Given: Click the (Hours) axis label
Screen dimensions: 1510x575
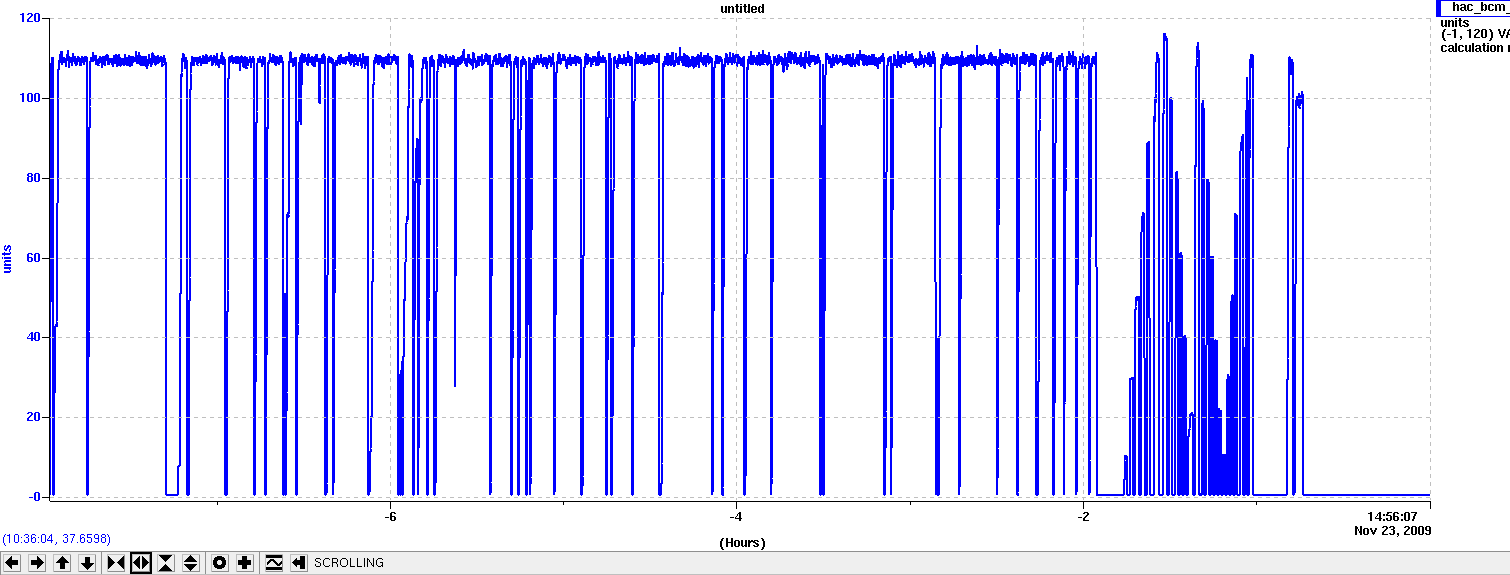Looking at the screenshot, I should click(742, 543).
